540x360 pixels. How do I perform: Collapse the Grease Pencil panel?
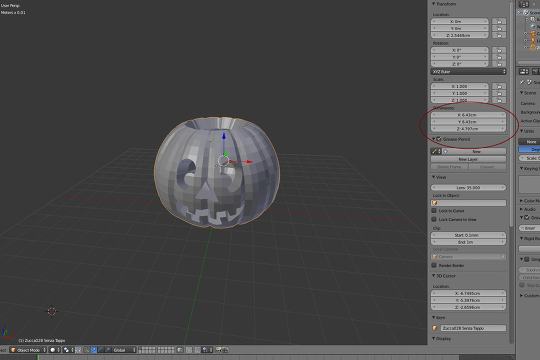[x=434, y=139]
